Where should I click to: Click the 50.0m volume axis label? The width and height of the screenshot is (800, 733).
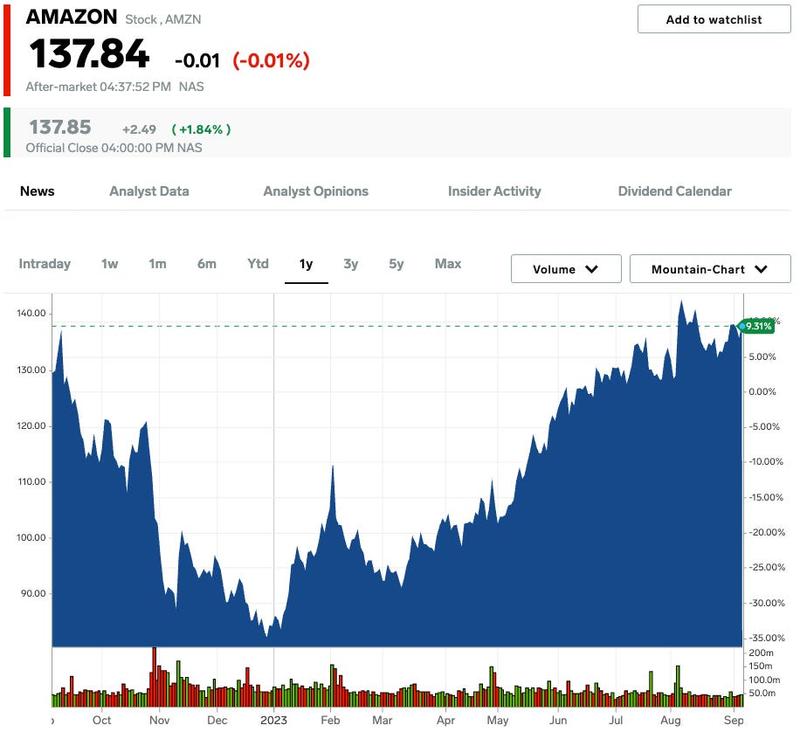tap(762, 693)
